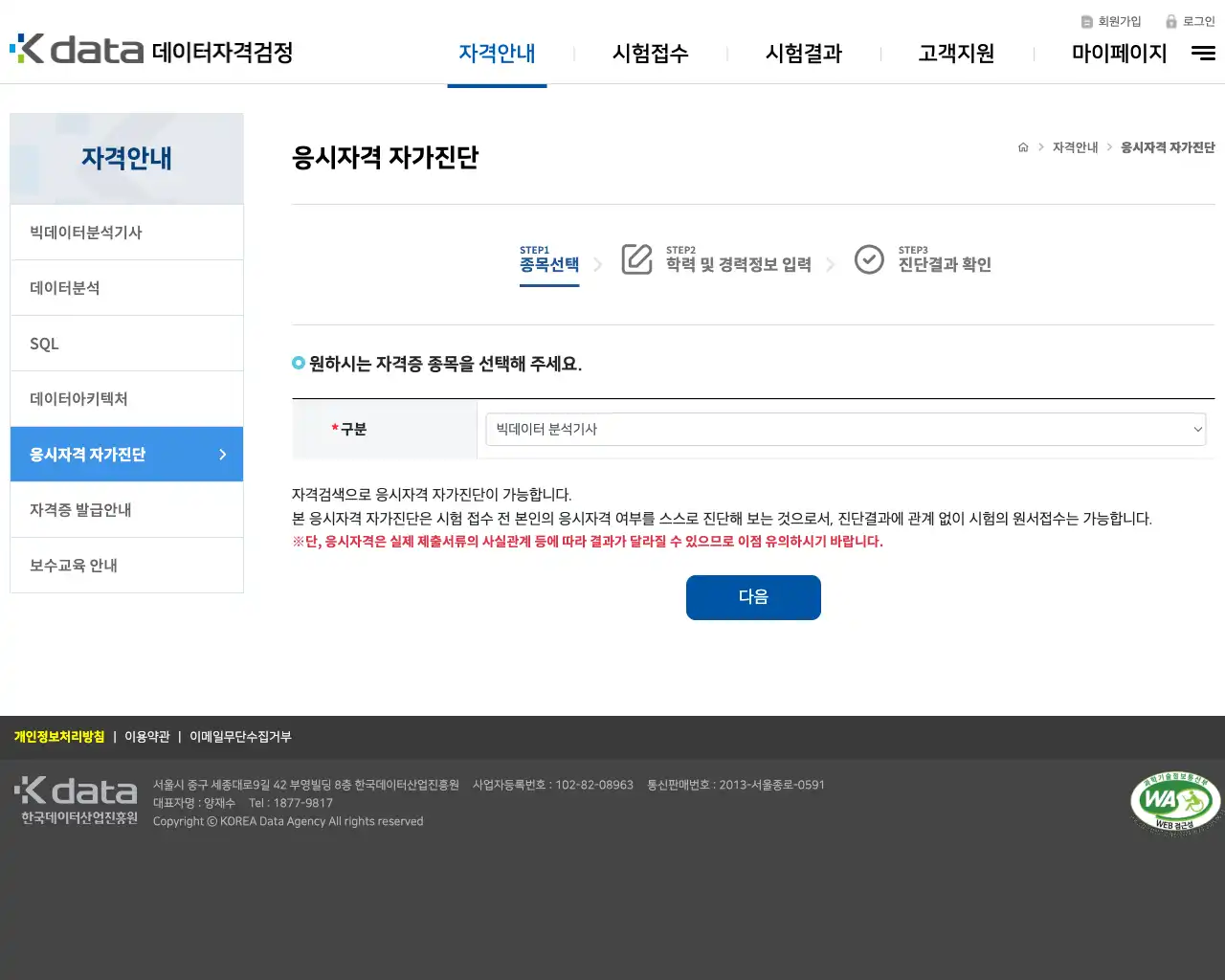Click the STEP3 checkmark circle icon
This screenshot has width=1225, height=980.
click(x=869, y=259)
